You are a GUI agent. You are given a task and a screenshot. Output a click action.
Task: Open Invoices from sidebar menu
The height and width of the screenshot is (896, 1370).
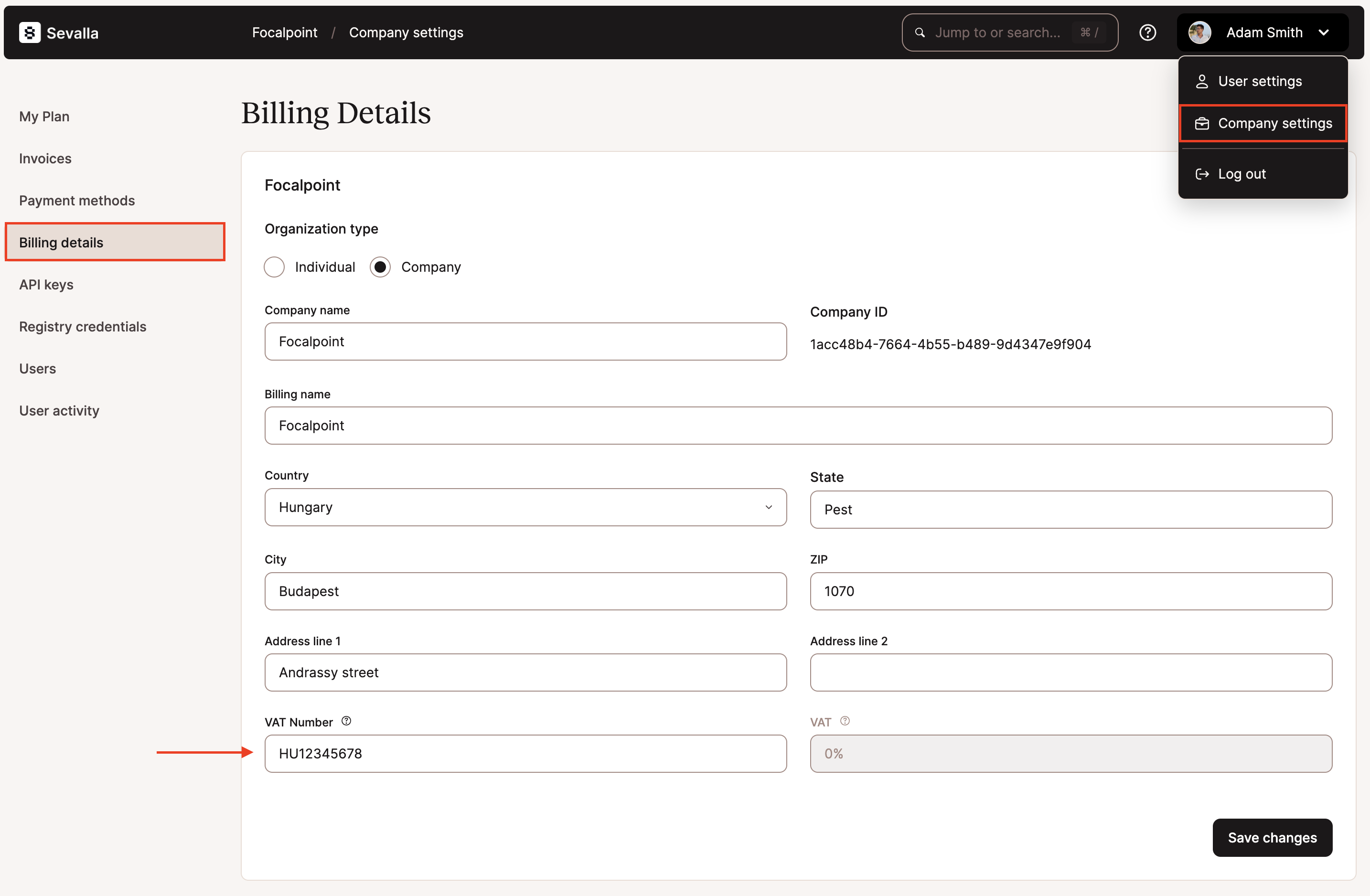pyautogui.click(x=45, y=157)
